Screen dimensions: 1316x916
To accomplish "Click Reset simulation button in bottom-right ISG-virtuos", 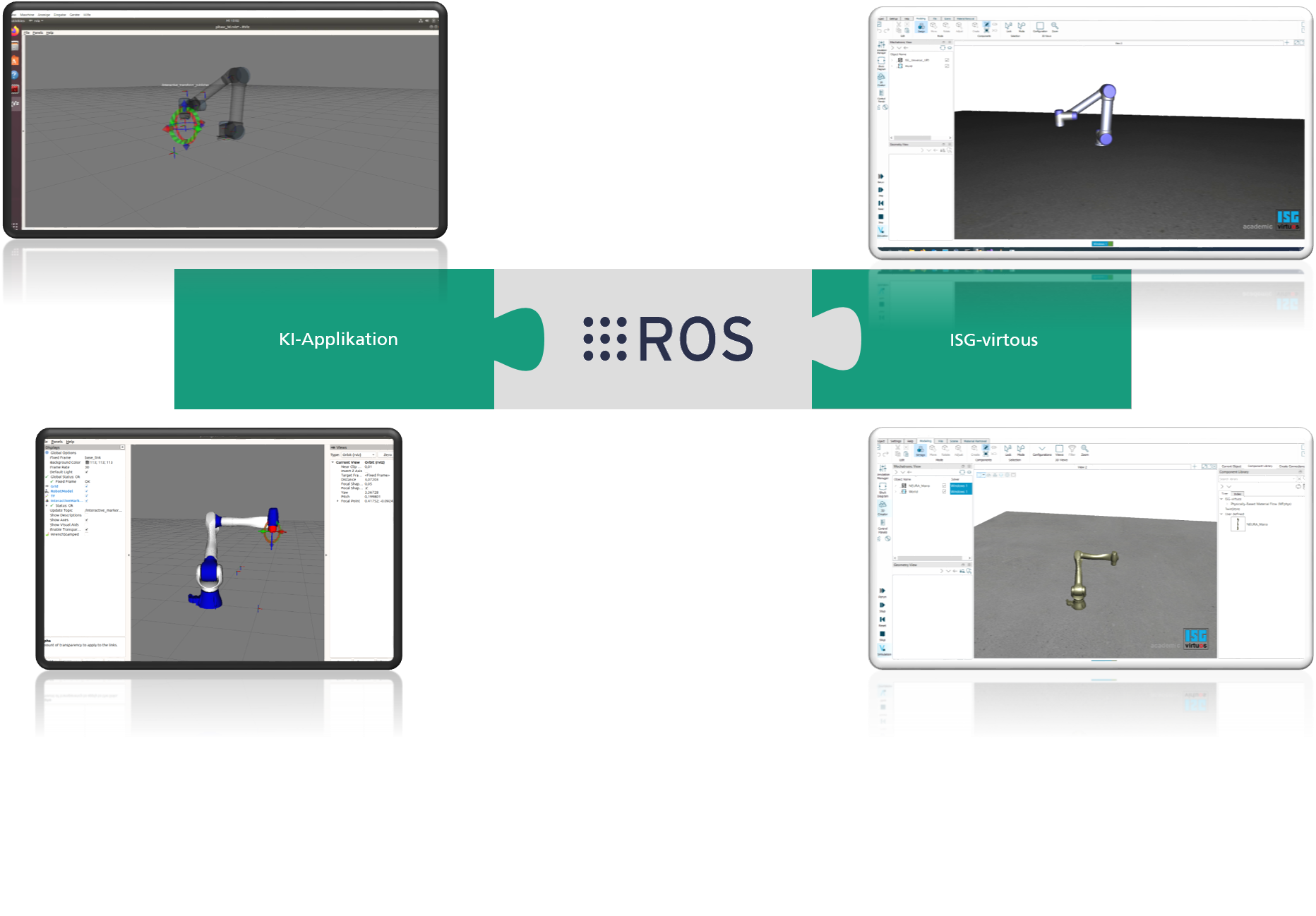I will coord(883,621).
